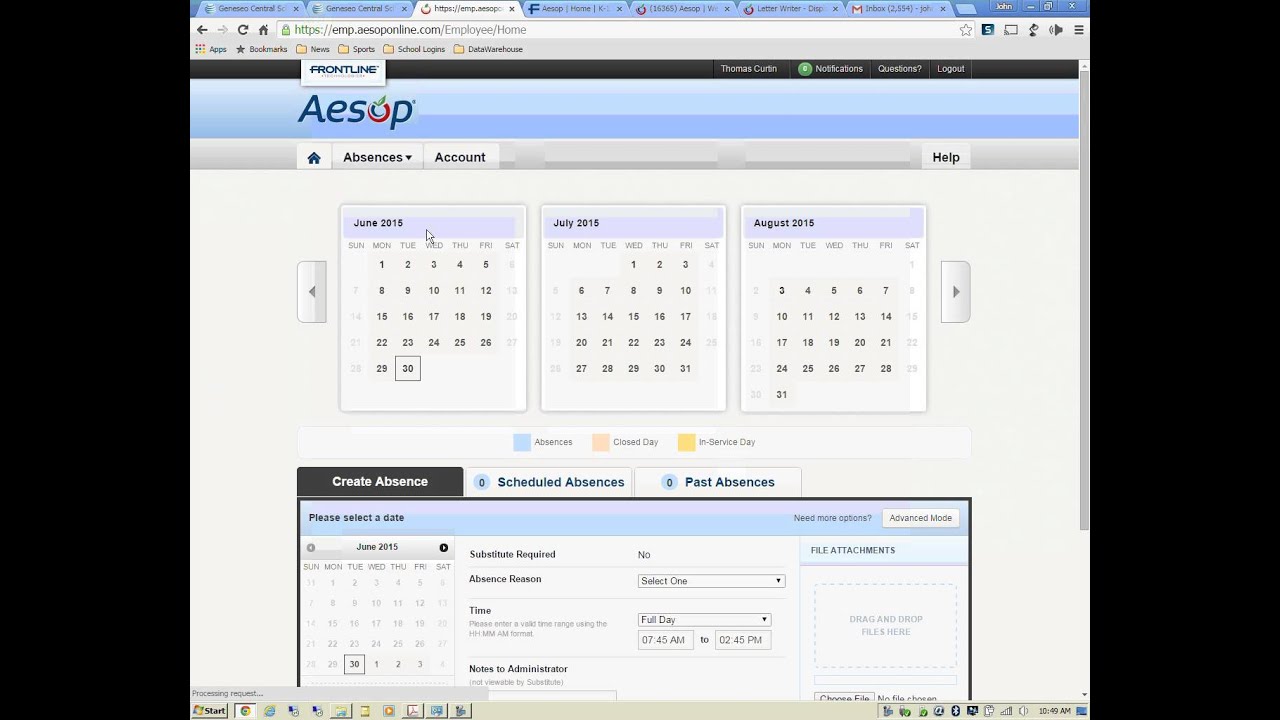Go to previous months with left arrow

tap(312, 292)
